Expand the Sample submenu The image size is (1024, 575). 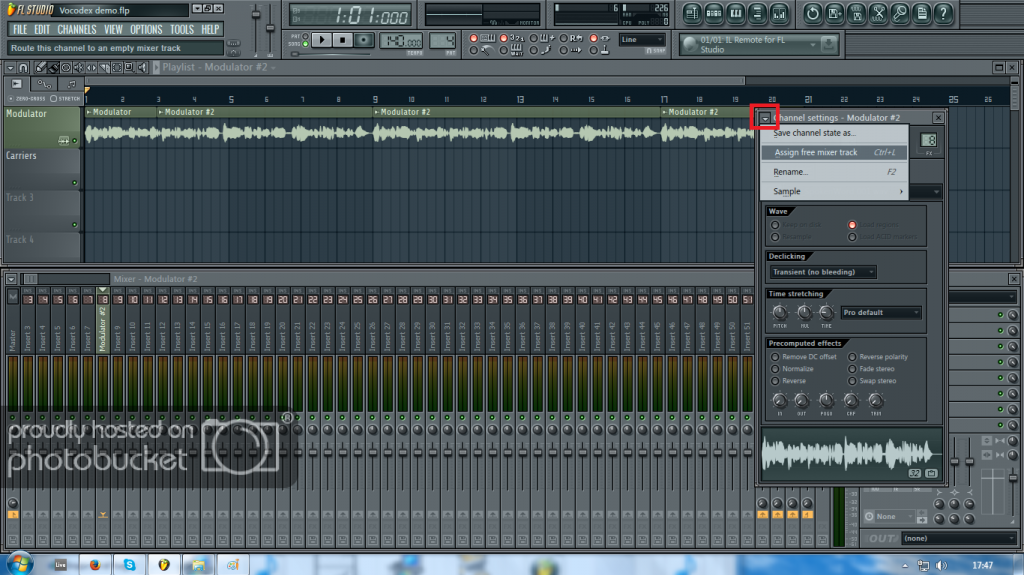835,191
